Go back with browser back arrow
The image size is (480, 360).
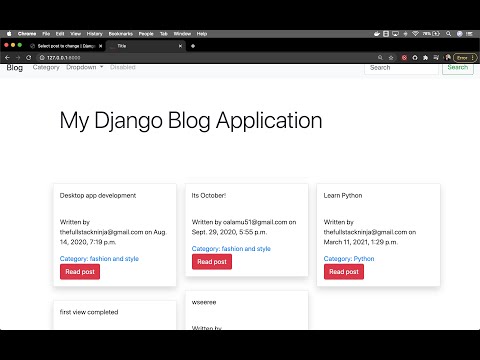click(x=7, y=58)
